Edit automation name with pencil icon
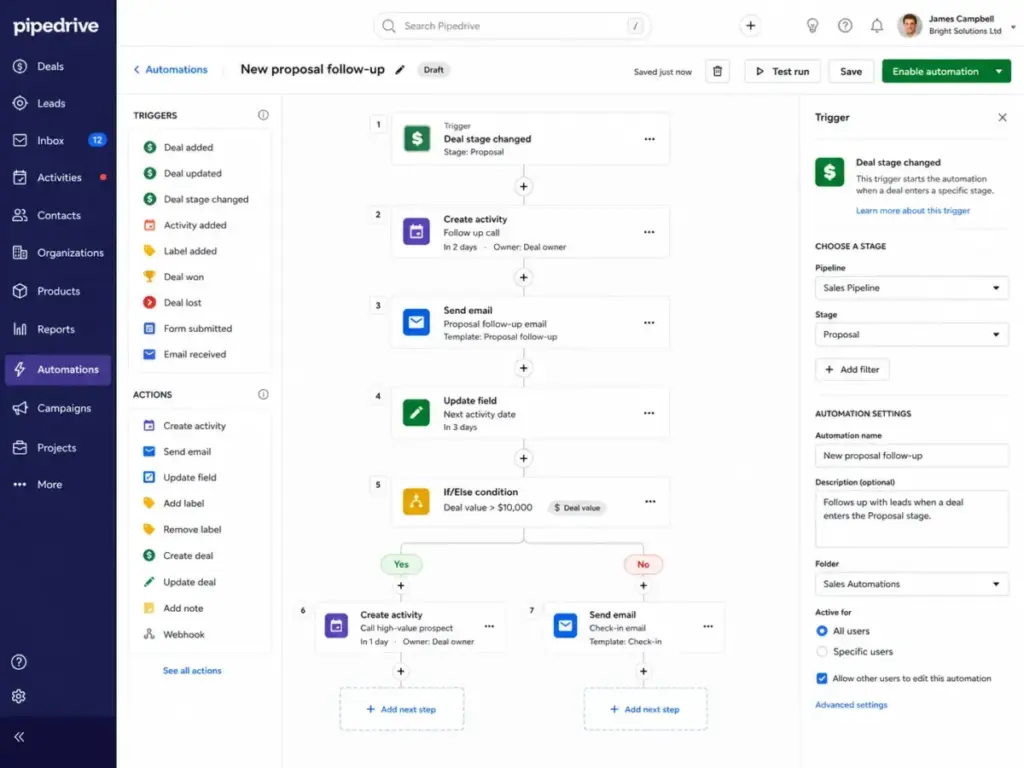 coord(400,70)
